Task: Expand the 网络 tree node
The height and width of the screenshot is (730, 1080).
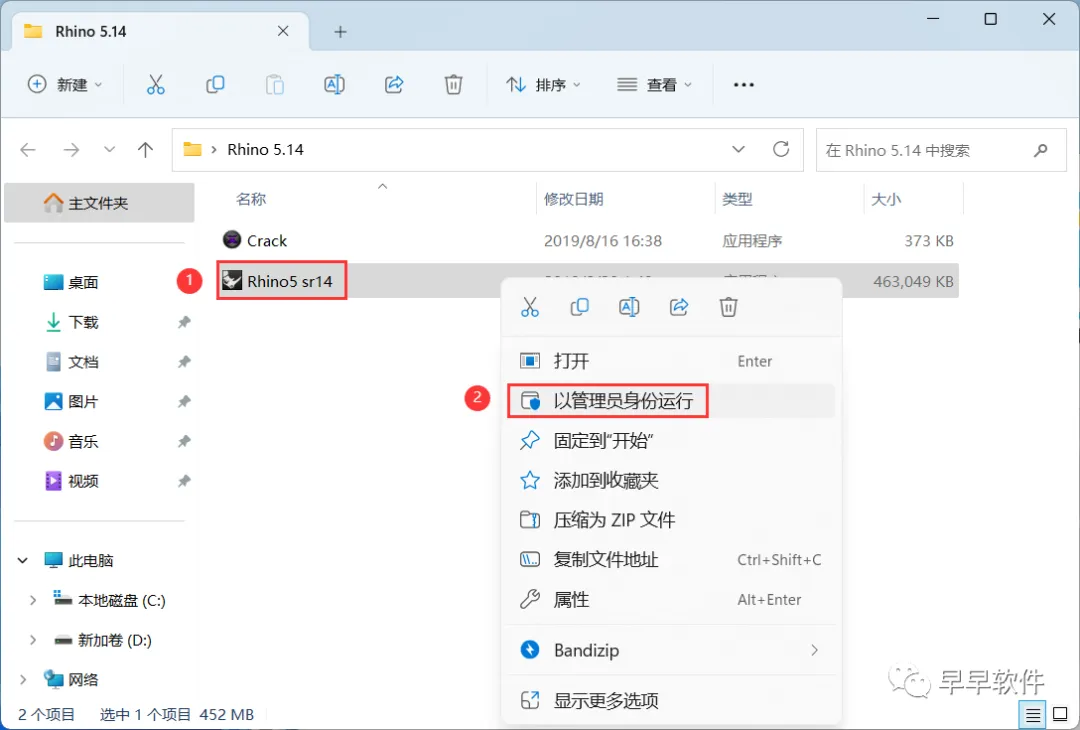Action: click(x=23, y=680)
